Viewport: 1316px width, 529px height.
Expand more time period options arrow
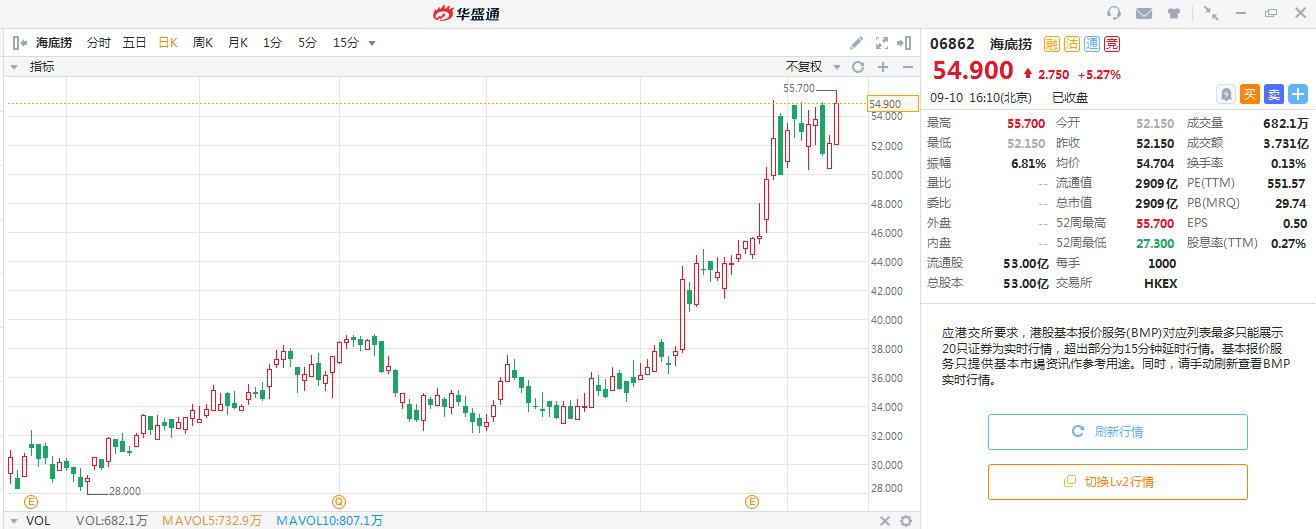(x=372, y=43)
